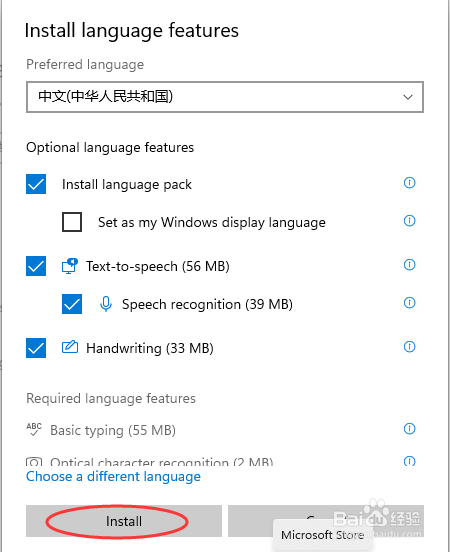Open the Choose a different language link

(x=113, y=476)
